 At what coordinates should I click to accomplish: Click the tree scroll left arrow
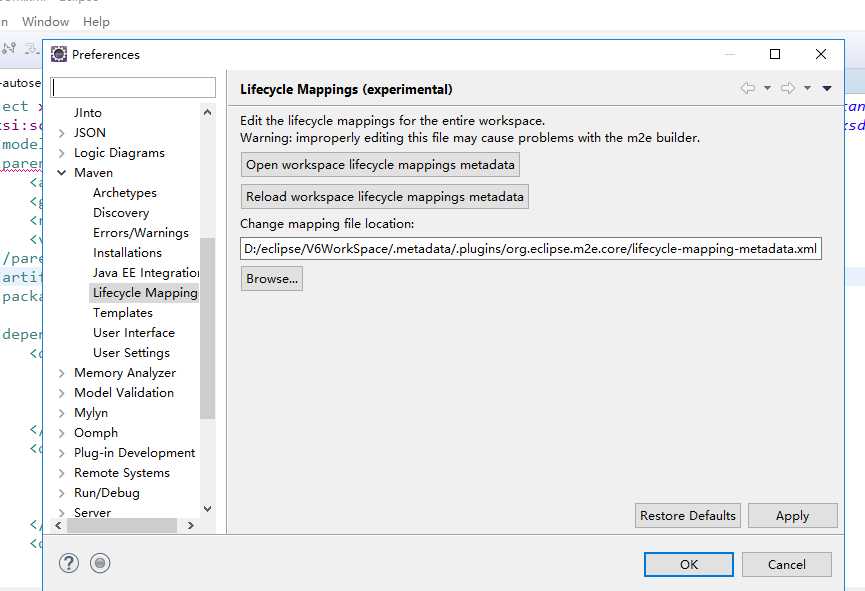(58, 525)
